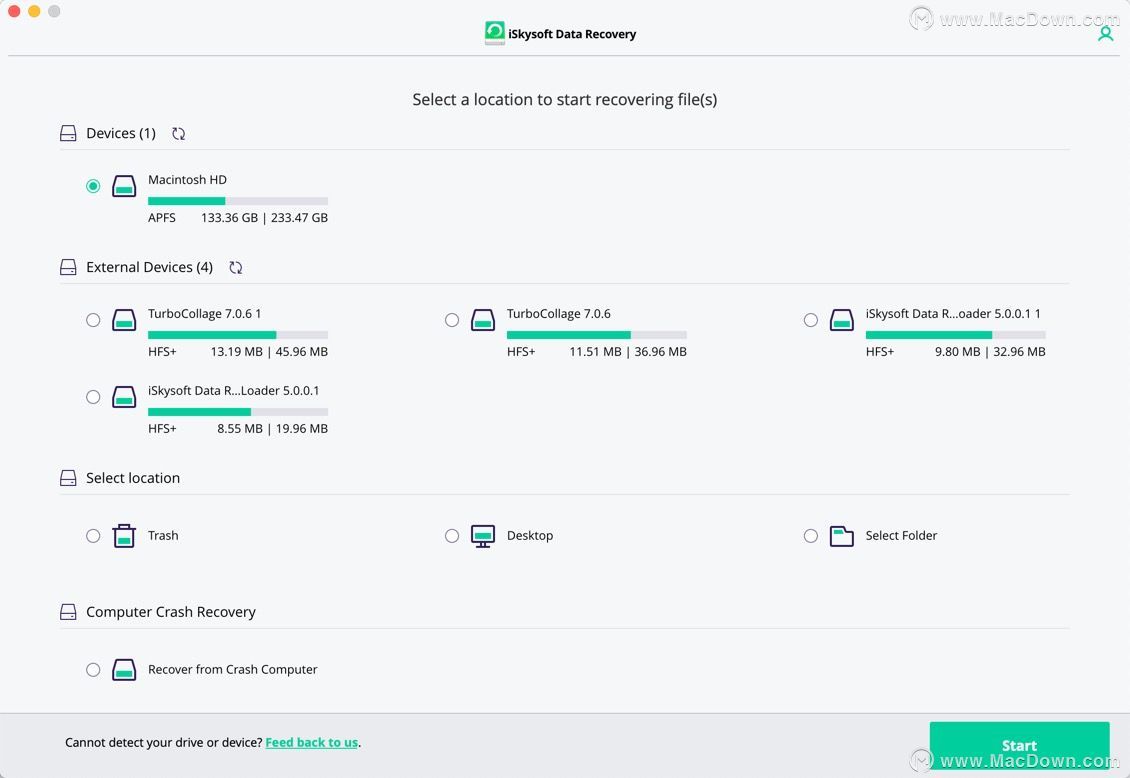The image size is (1130, 778).
Task: Click the 19.96 MB iSkysoft usage bar
Action: 238,412
